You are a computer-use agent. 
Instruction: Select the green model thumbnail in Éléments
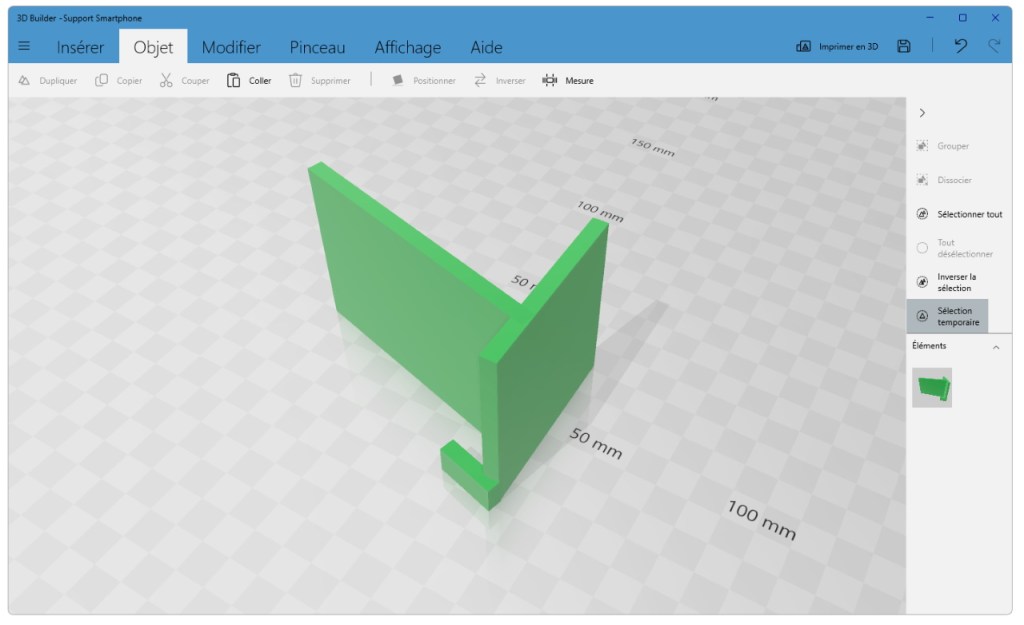click(x=932, y=387)
